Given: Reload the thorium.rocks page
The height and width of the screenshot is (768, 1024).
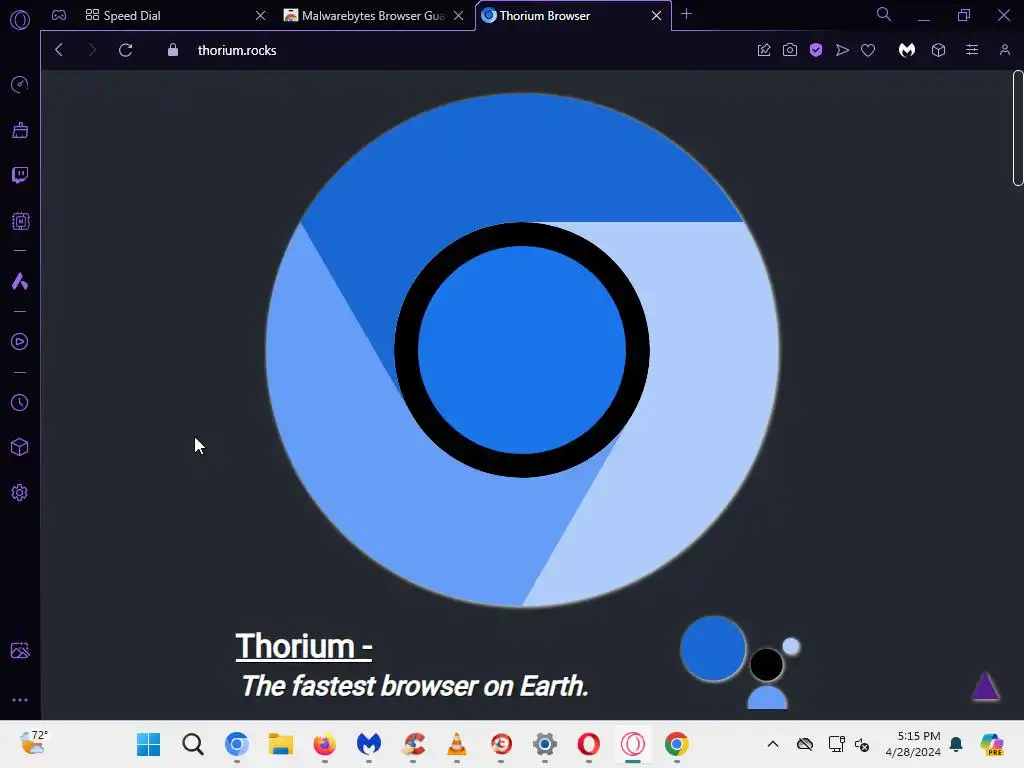Looking at the screenshot, I should [125, 50].
